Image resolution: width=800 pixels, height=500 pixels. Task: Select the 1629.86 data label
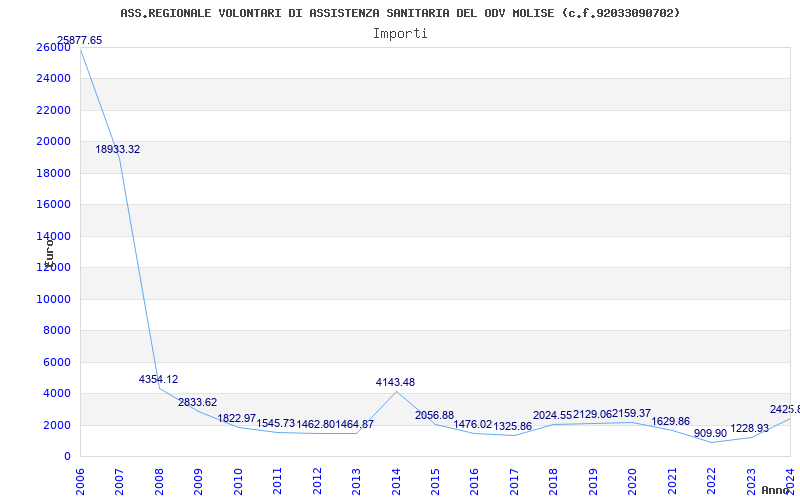pyautogui.click(x=671, y=421)
